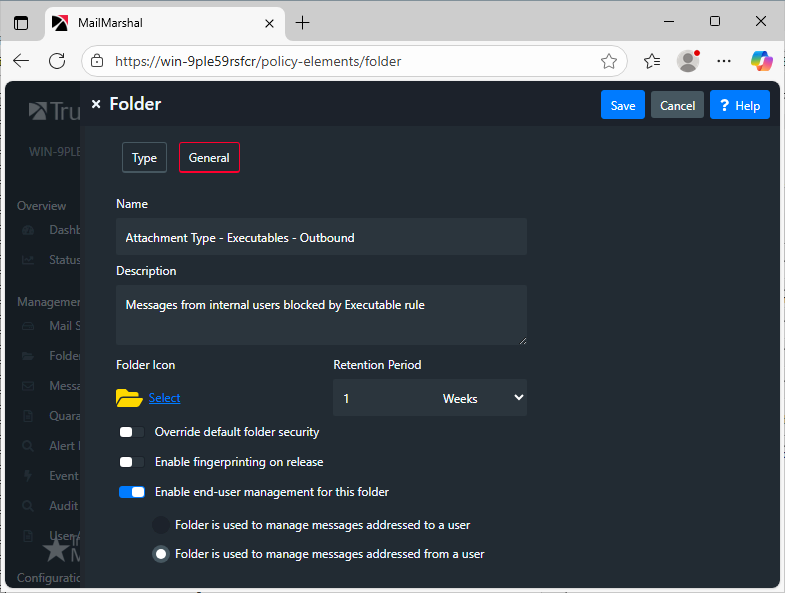Viewport: 785px width, 593px height.
Task: Select messages addressed from a user option
Action: 160,554
